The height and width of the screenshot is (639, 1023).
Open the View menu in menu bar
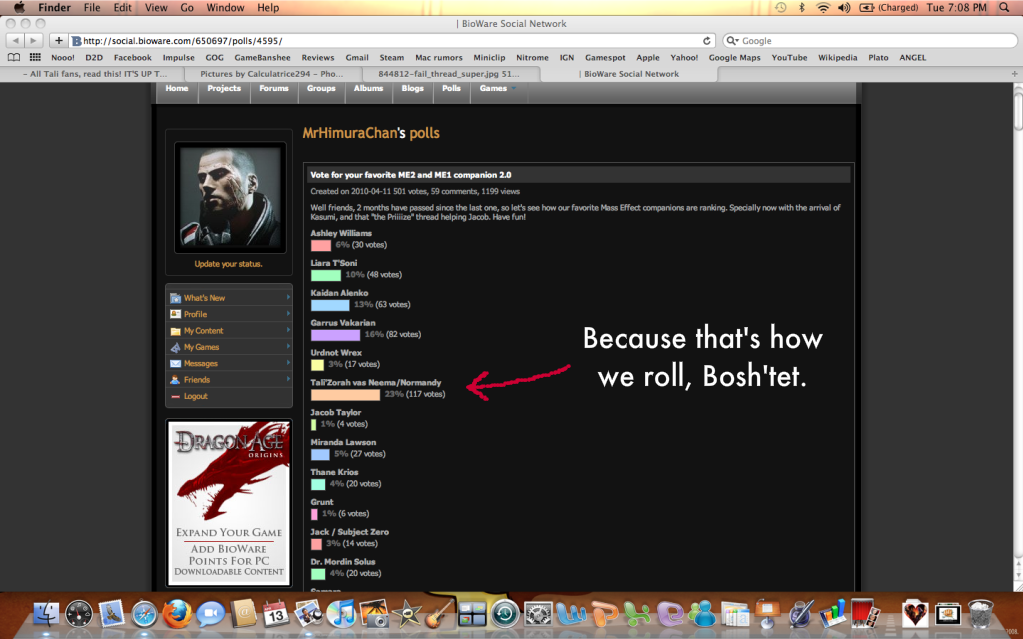[x=156, y=7]
